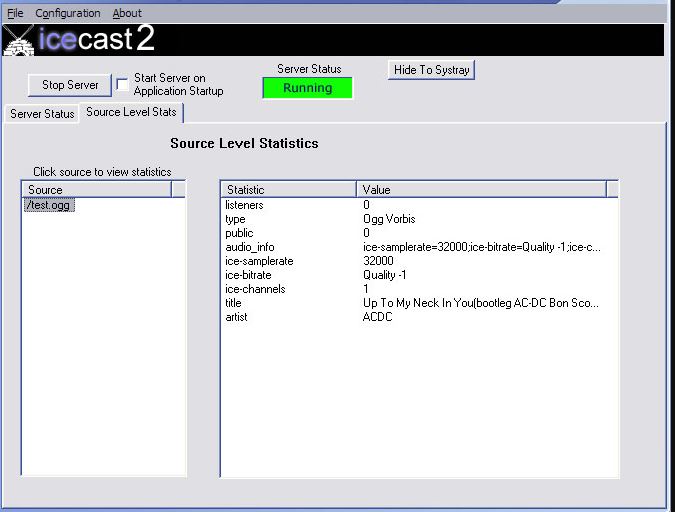Enable Start Server on Application Startup checkbox
The width and height of the screenshot is (675, 512).
(x=123, y=84)
